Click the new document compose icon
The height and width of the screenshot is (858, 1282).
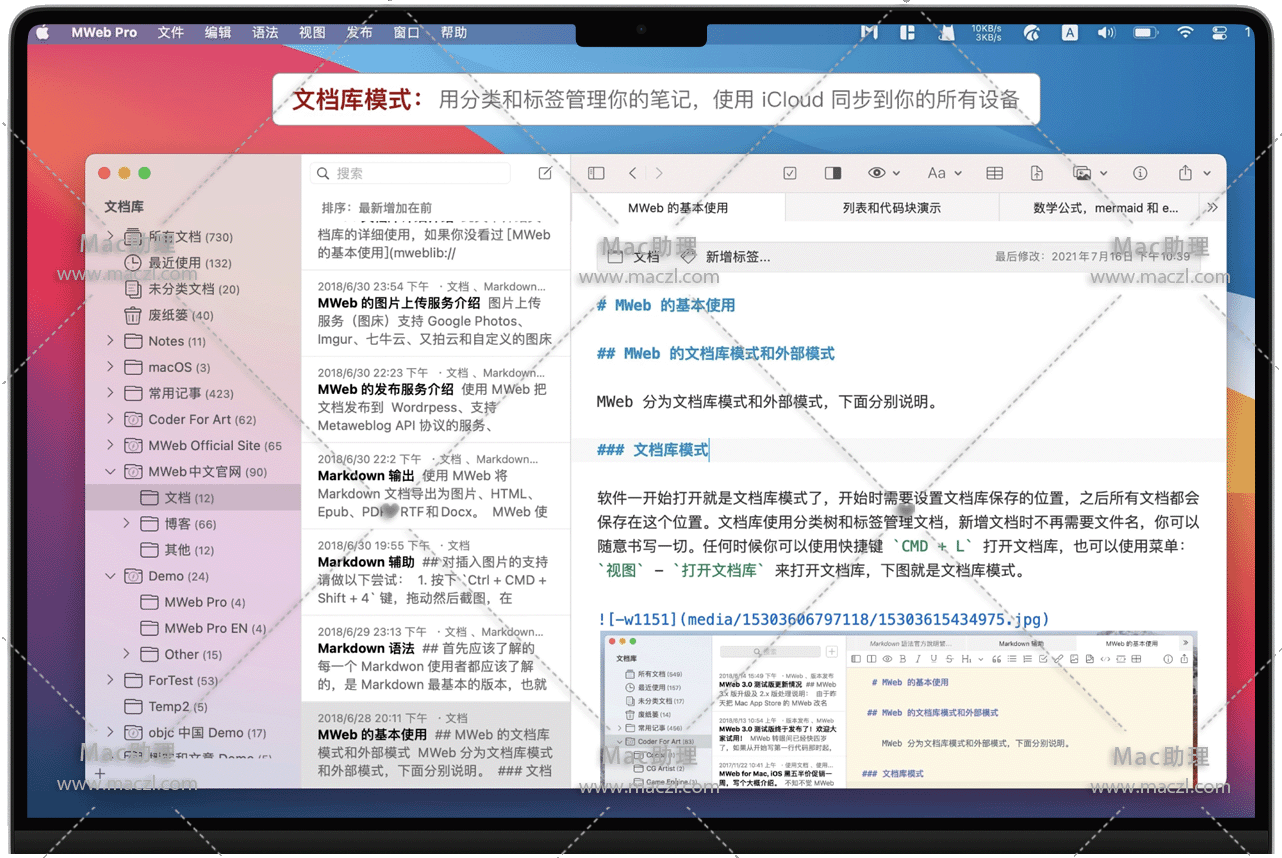point(545,173)
